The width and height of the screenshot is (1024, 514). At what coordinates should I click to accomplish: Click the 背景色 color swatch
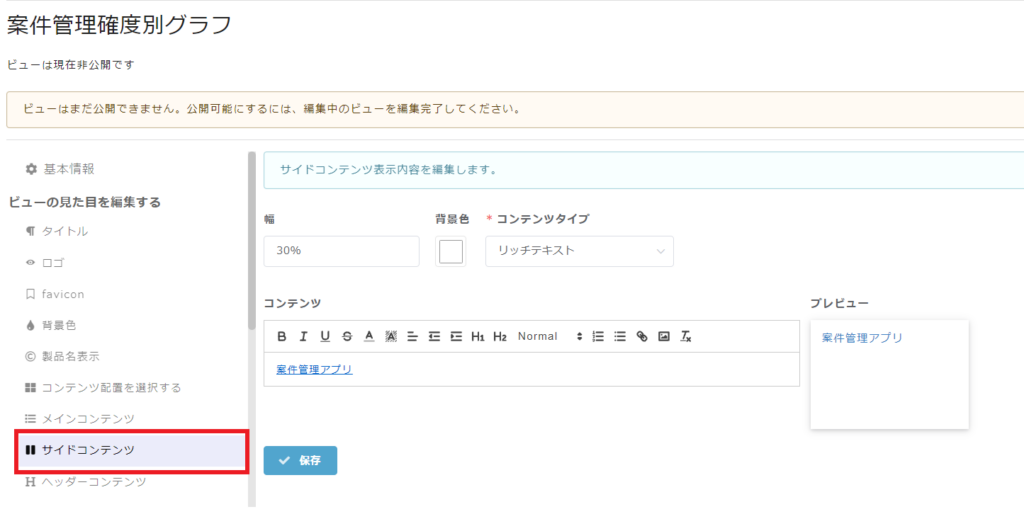(x=451, y=251)
